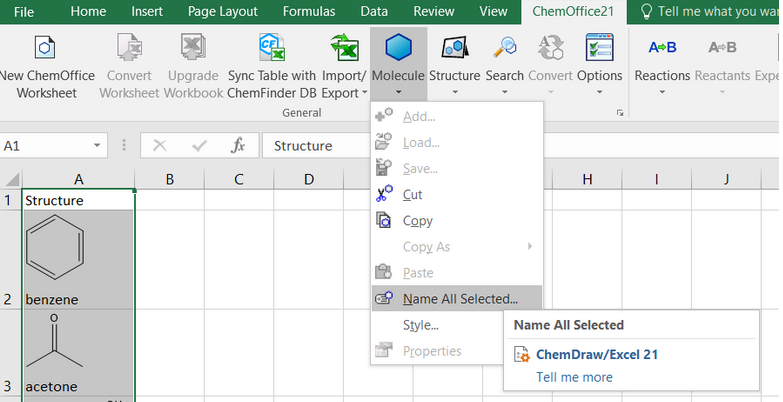This screenshot has height=402, width=783.
Task: Choose Copy from Molecule menu
Action: tap(457, 220)
